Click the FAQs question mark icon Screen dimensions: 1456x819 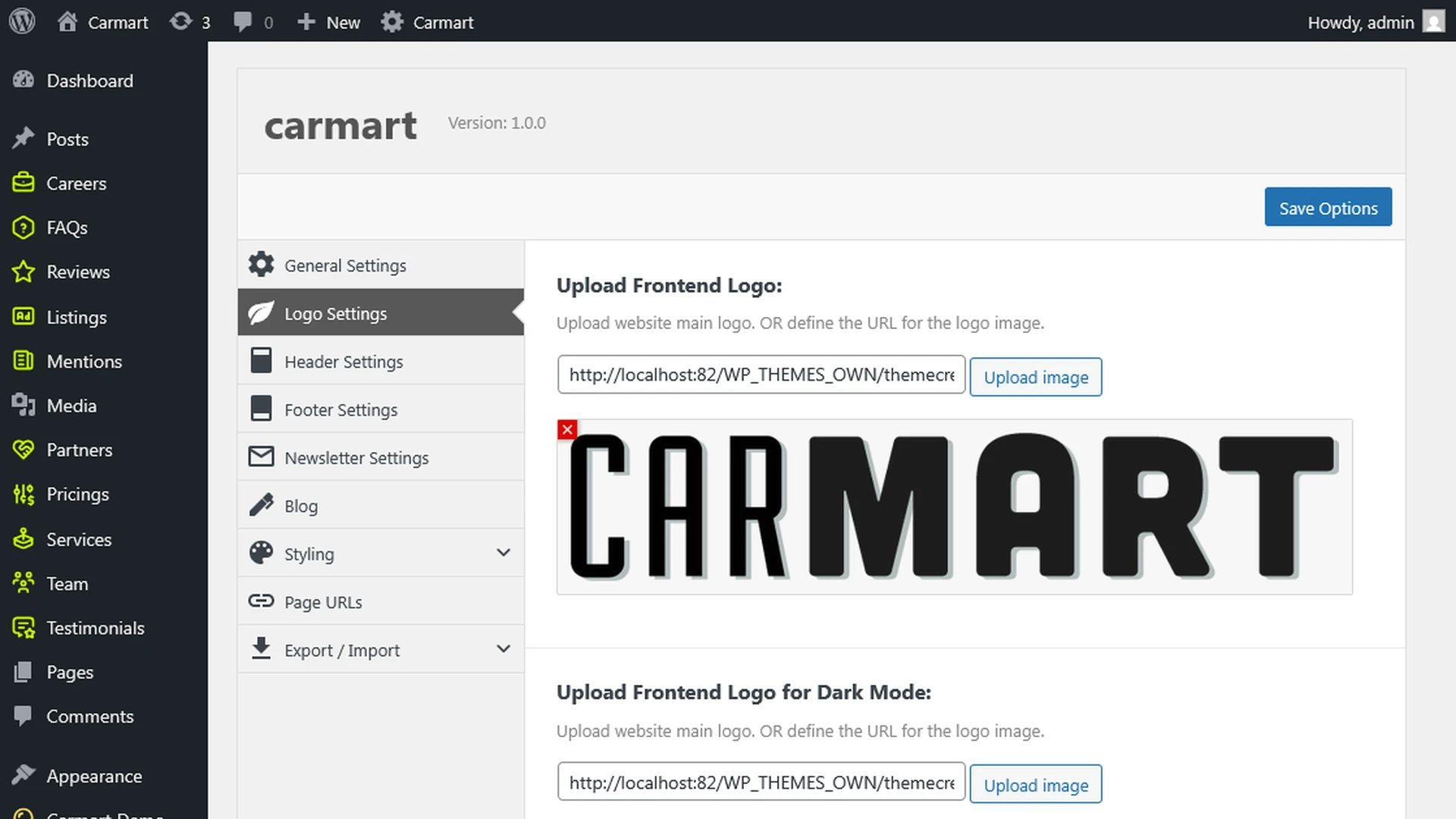(x=24, y=227)
